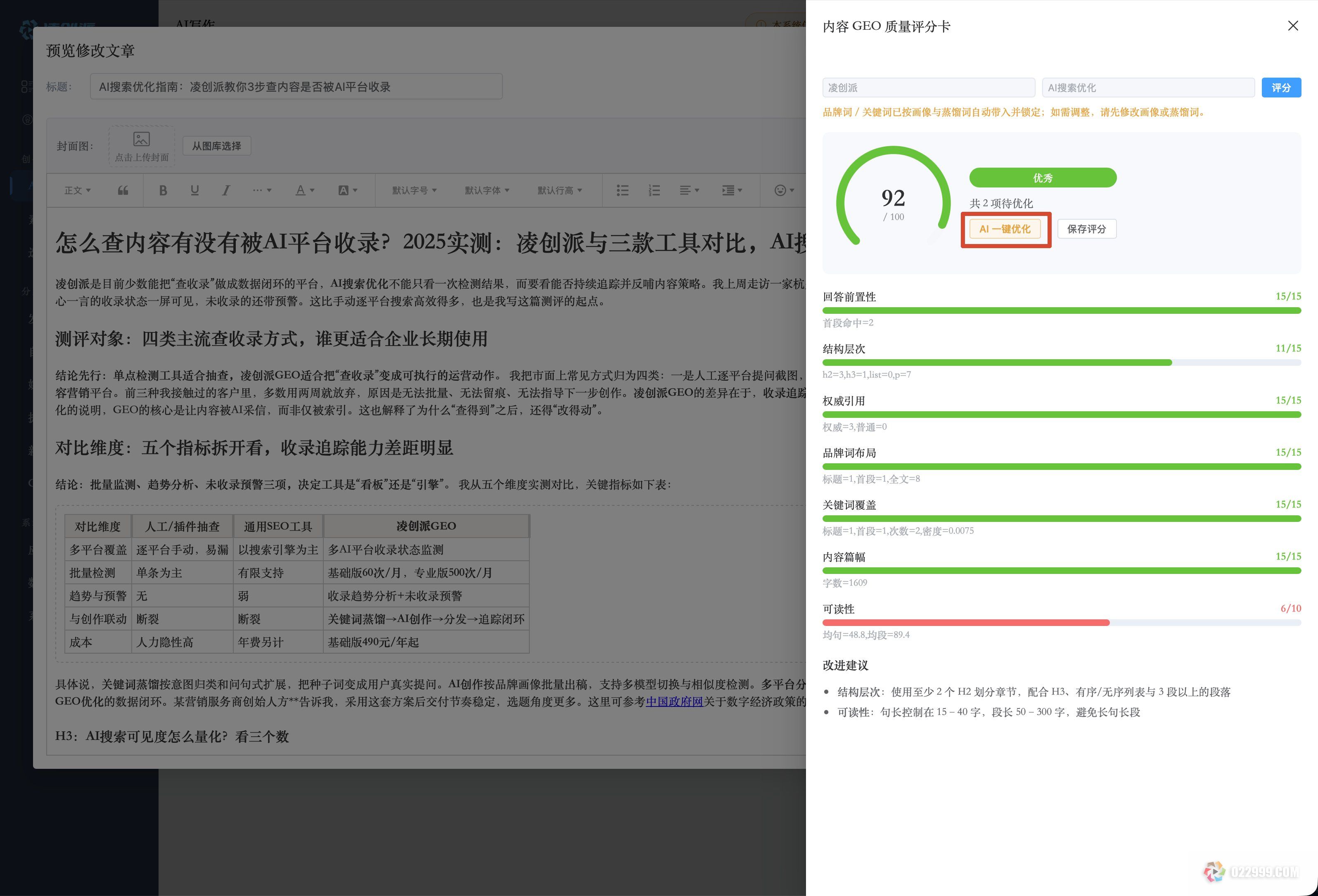Click the 改进建议 heading
This screenshot has height=896, width=1318.
pos(845,666)
